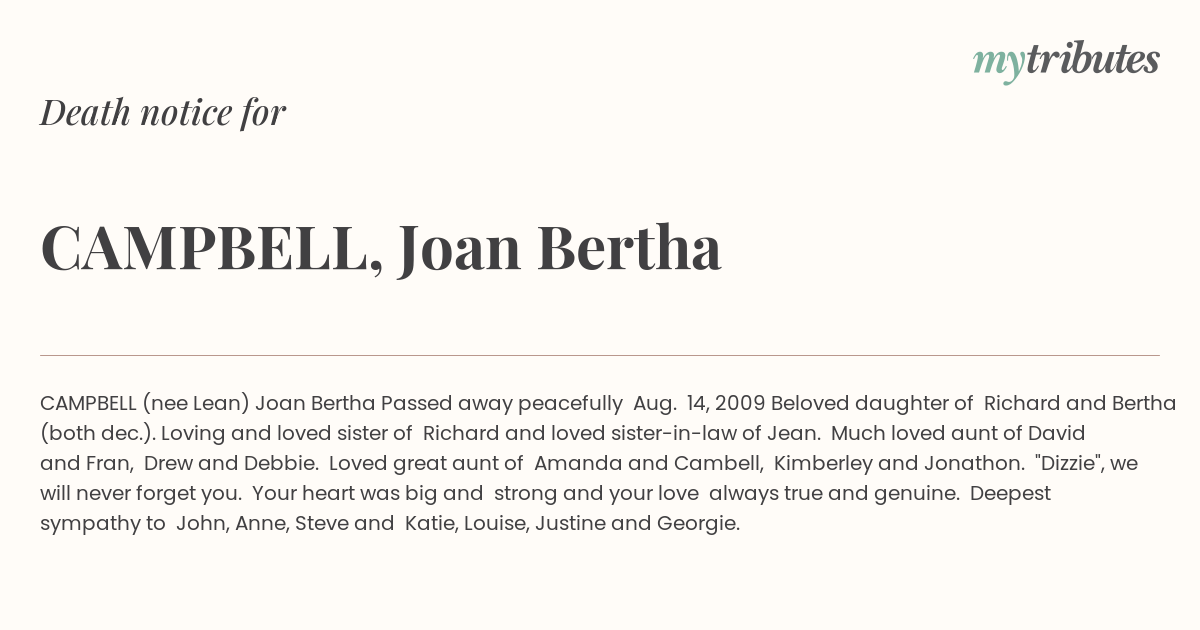Click "Passed away peacefully" in the notice body
Viewport: 1200px width, 630px height.
(x=501, y=404)
